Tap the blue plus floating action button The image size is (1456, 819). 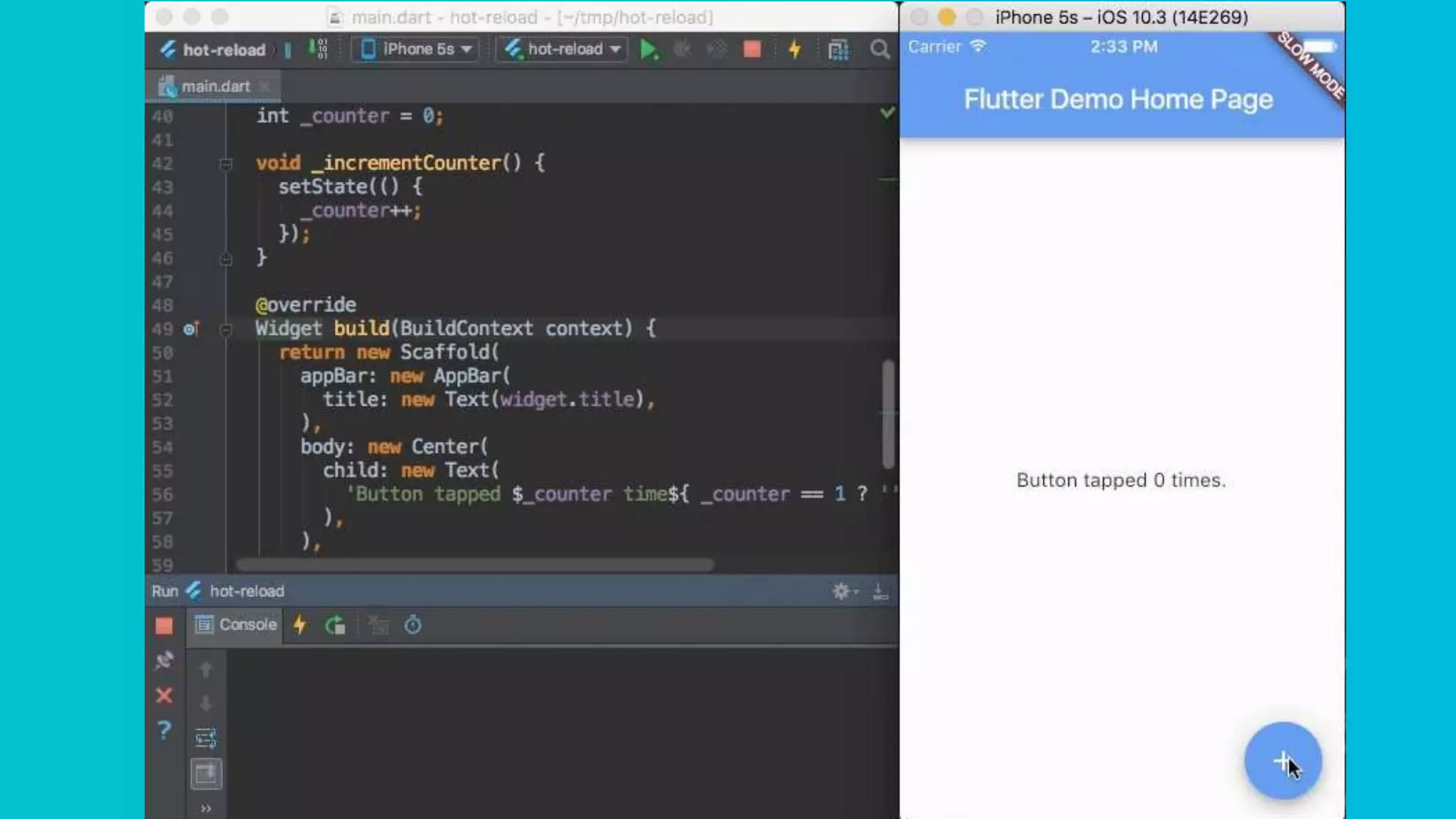[1282, 761]
